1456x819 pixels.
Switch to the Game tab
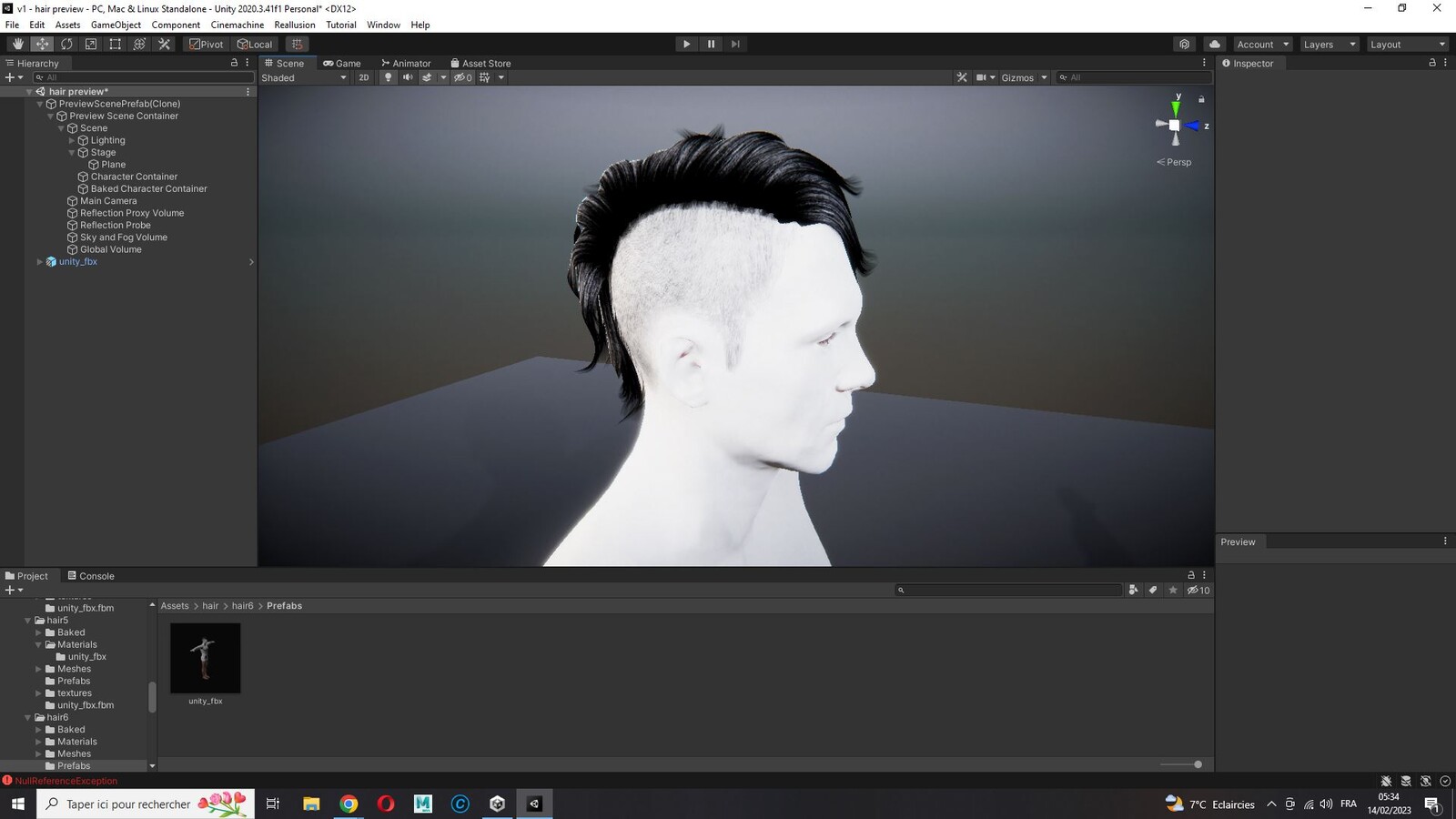pyautogui.click(x=342, y=63)
